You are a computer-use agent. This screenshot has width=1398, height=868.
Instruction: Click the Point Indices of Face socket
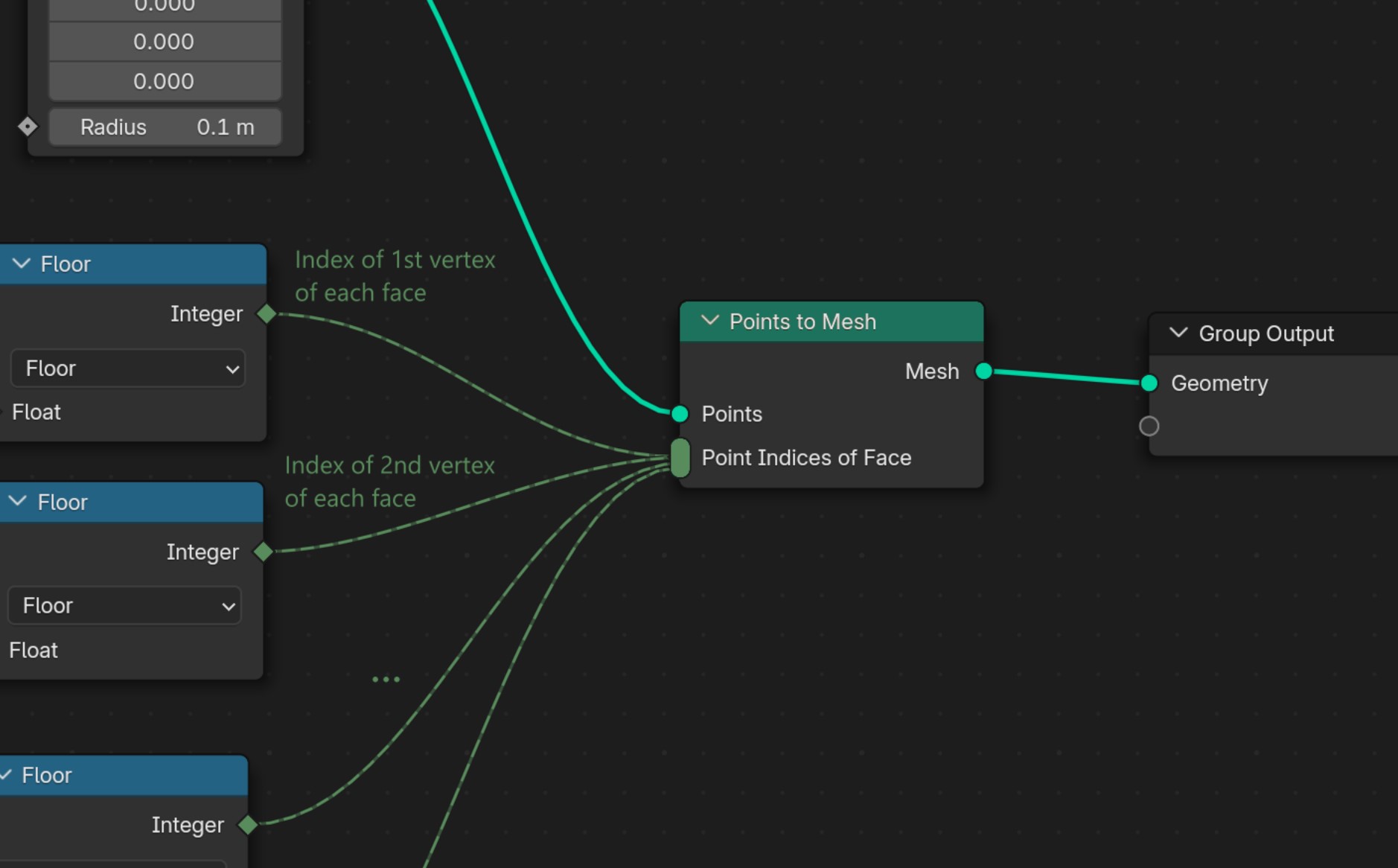tap(680, 457)
